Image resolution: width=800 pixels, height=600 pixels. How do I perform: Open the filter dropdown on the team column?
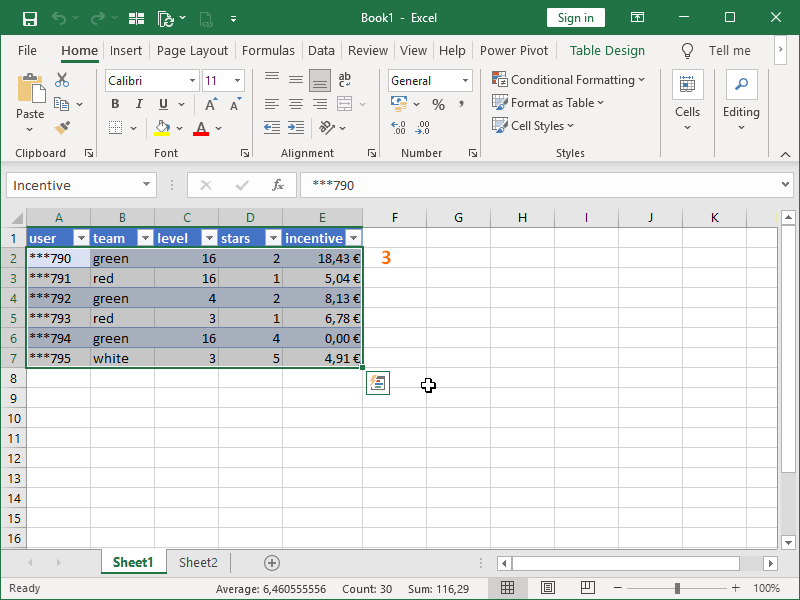tap(145, 238)
